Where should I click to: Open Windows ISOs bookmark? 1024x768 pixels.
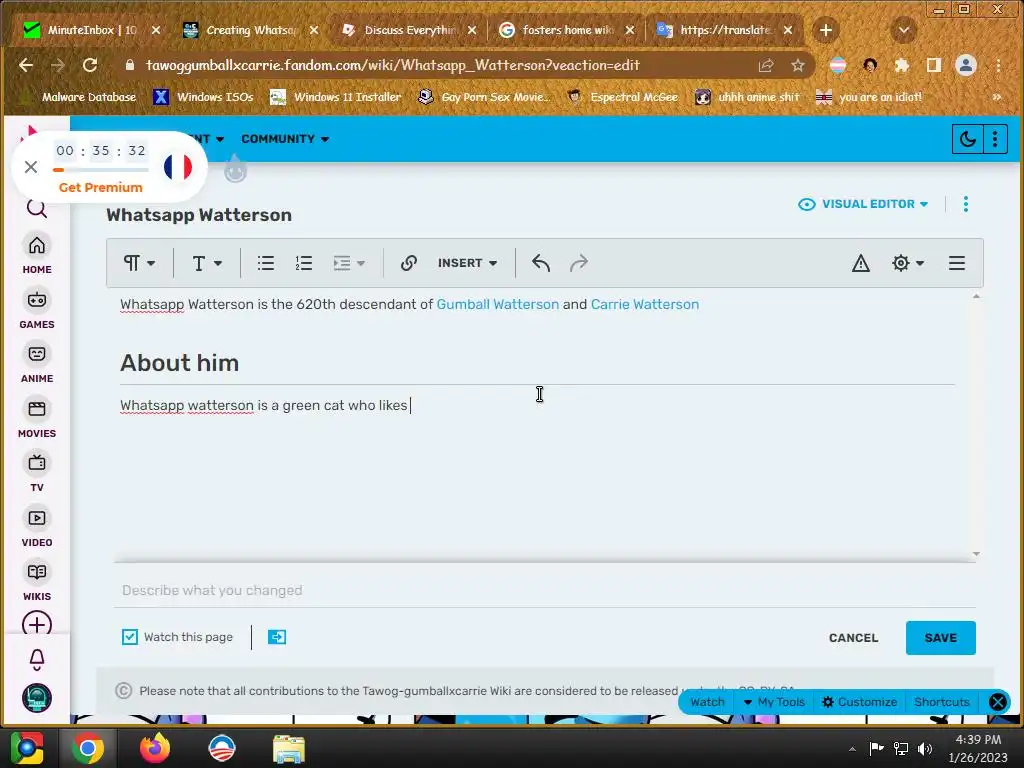[203, 97]
